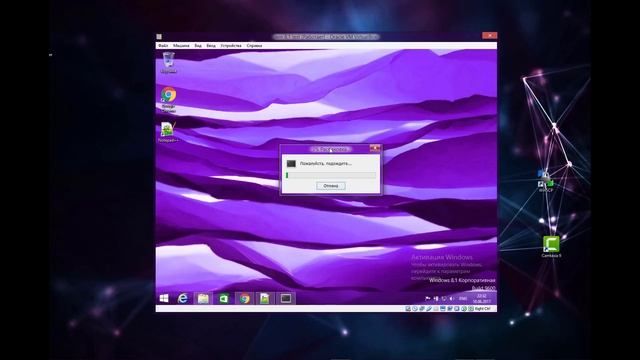
Task: Click the volume tray icon in guest
Action: pyautogui.click(x=451, y=298)
